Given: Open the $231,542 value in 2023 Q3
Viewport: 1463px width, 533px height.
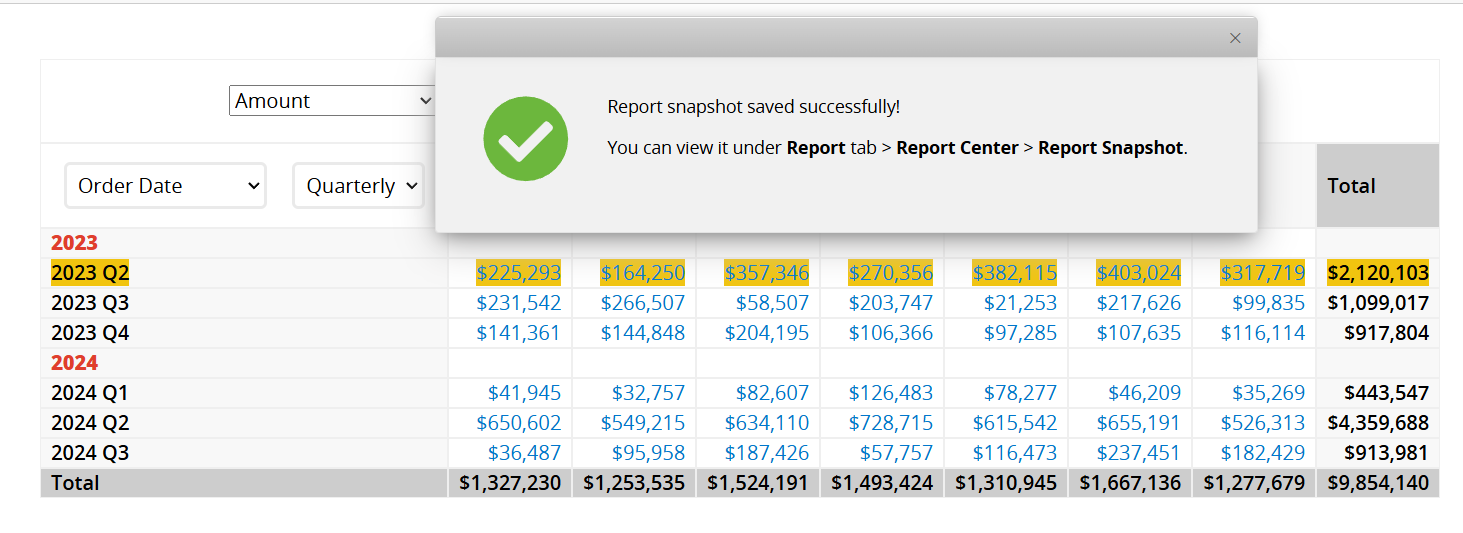Looking at the screenshot, I should [518, 303].
